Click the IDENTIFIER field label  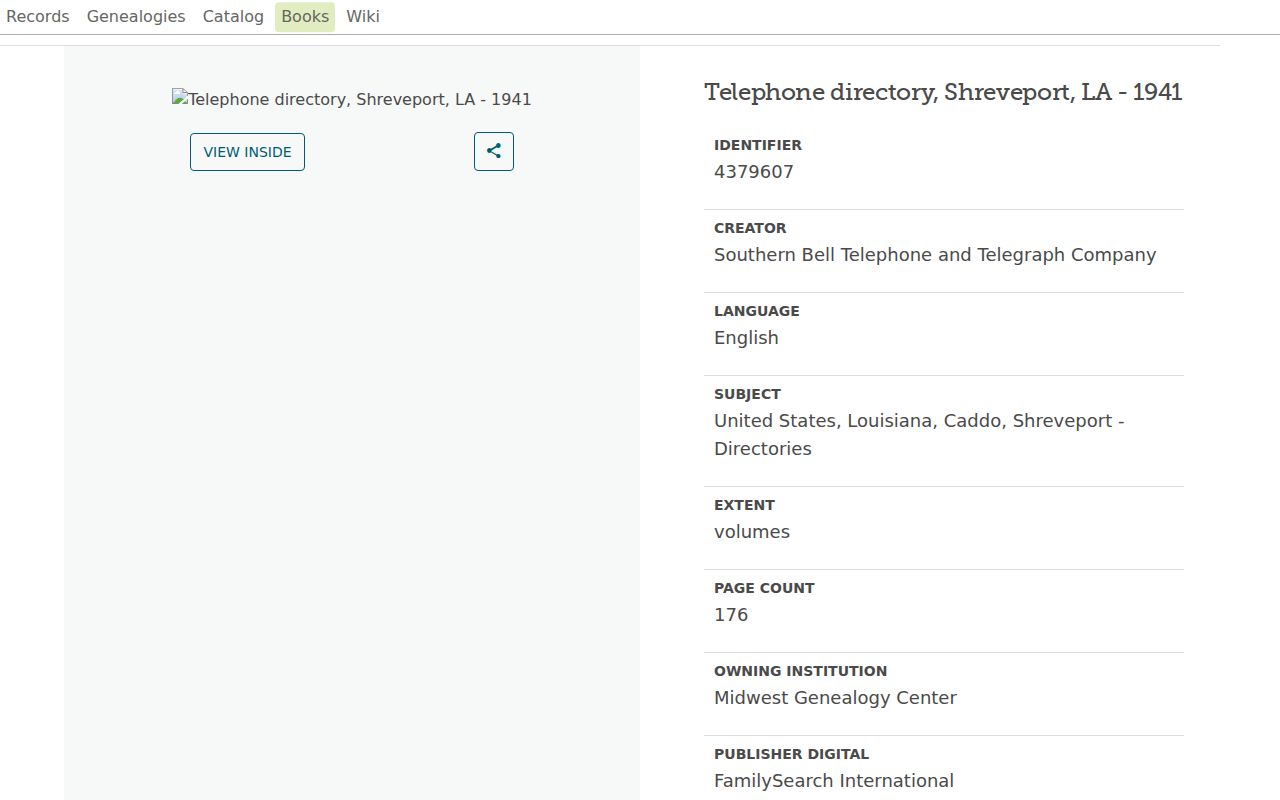758,145
